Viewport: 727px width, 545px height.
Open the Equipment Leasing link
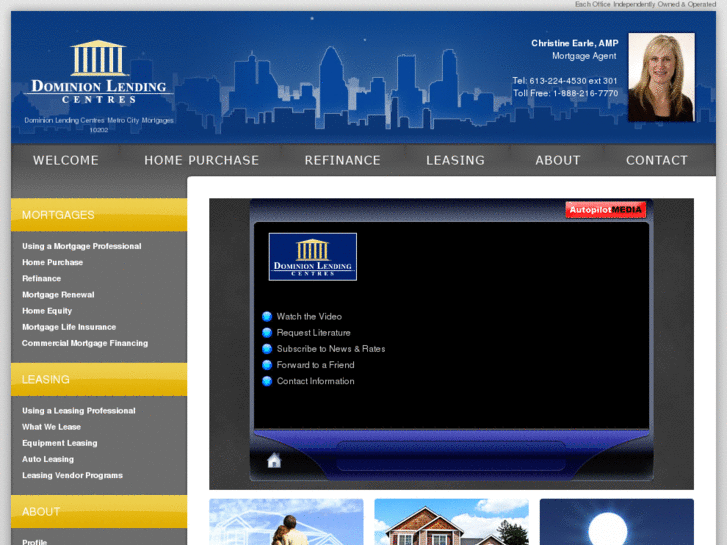point(60,443)
